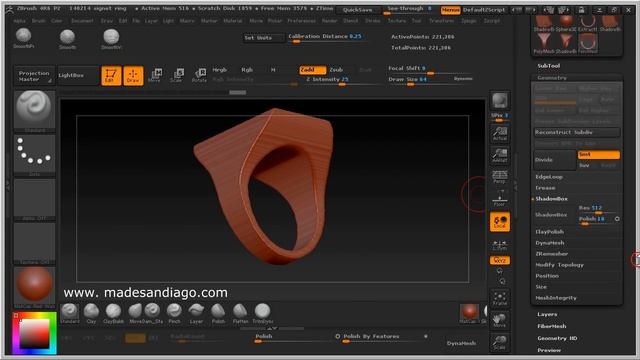The width and height of the screenshot is (640, 360).
Task: Click the Divide button
Action: click(554, 160)
